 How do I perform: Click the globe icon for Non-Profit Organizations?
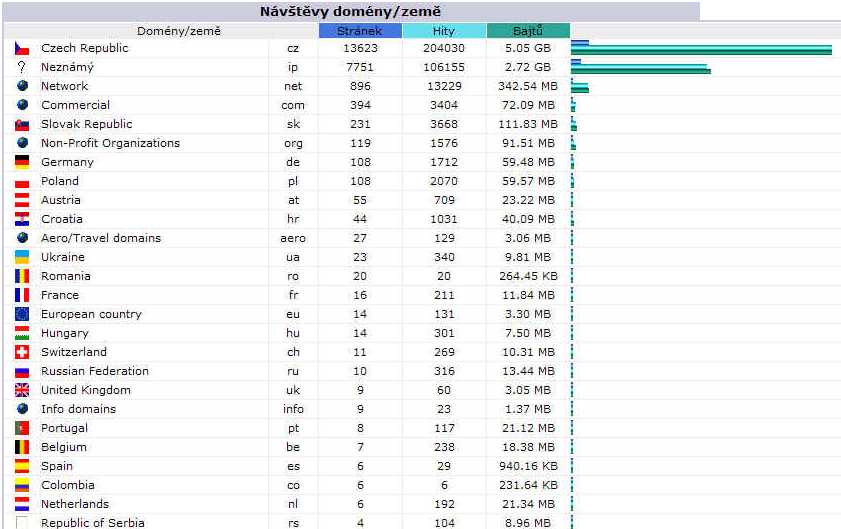23,143
